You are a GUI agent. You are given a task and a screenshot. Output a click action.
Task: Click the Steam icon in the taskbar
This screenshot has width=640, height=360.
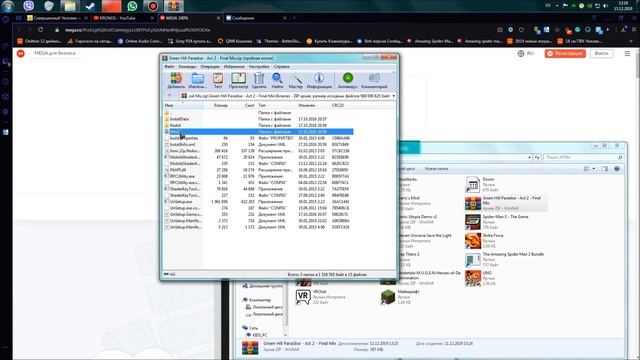[90, 6]
